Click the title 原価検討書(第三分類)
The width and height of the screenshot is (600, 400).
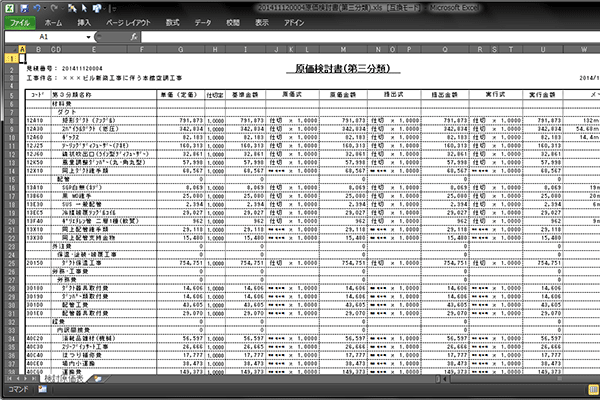click(x=343, y=69)
